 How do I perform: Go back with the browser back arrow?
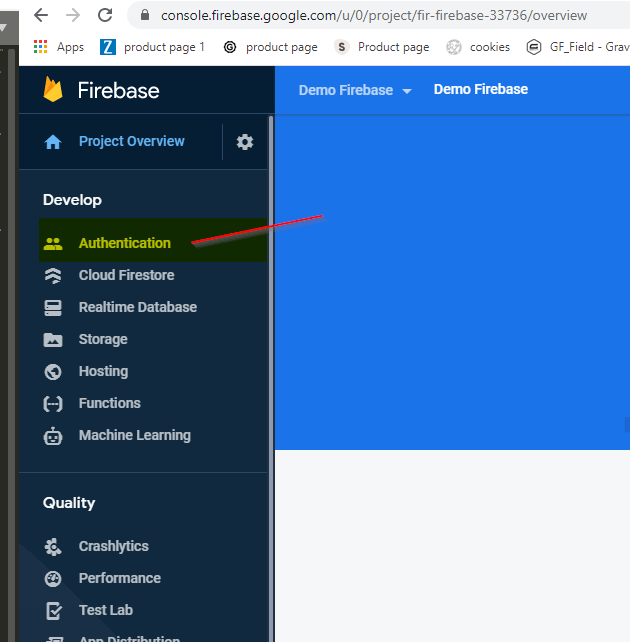click(41, 16)
